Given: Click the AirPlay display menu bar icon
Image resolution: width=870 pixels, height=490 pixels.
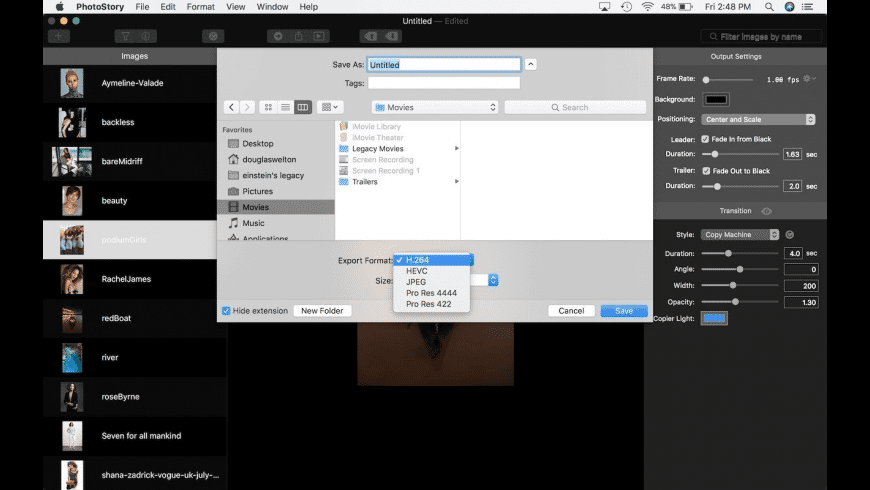Looking at the screenshot, I should click(604, 7).
